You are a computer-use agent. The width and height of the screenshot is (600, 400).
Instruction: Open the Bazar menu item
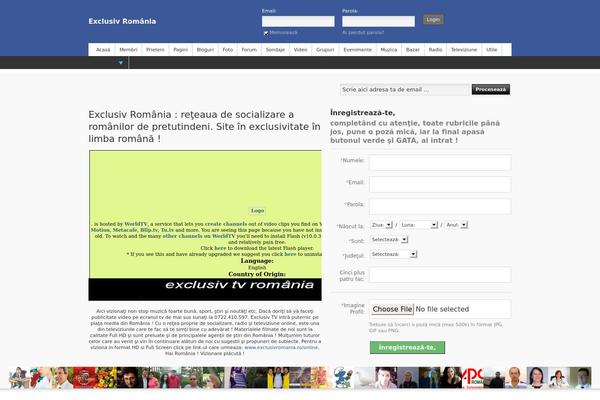(x=412, y=50)
